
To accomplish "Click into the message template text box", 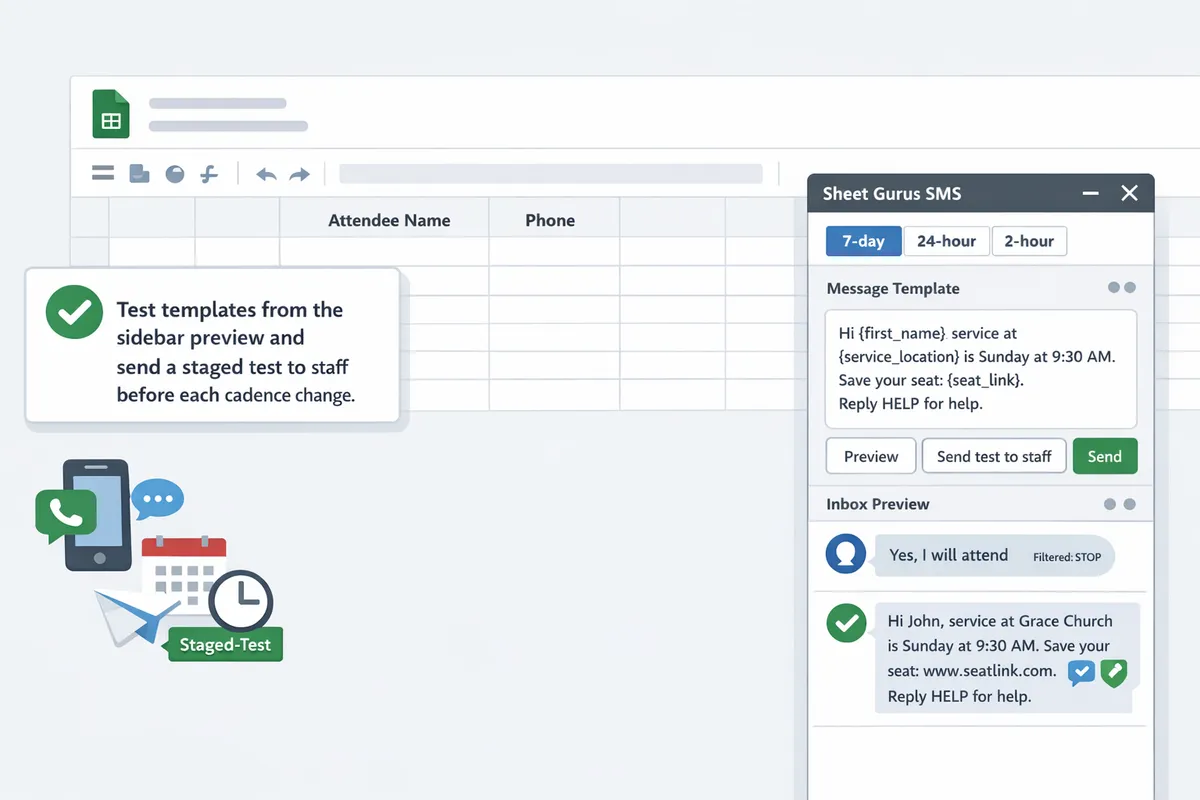I will point(981,369).
